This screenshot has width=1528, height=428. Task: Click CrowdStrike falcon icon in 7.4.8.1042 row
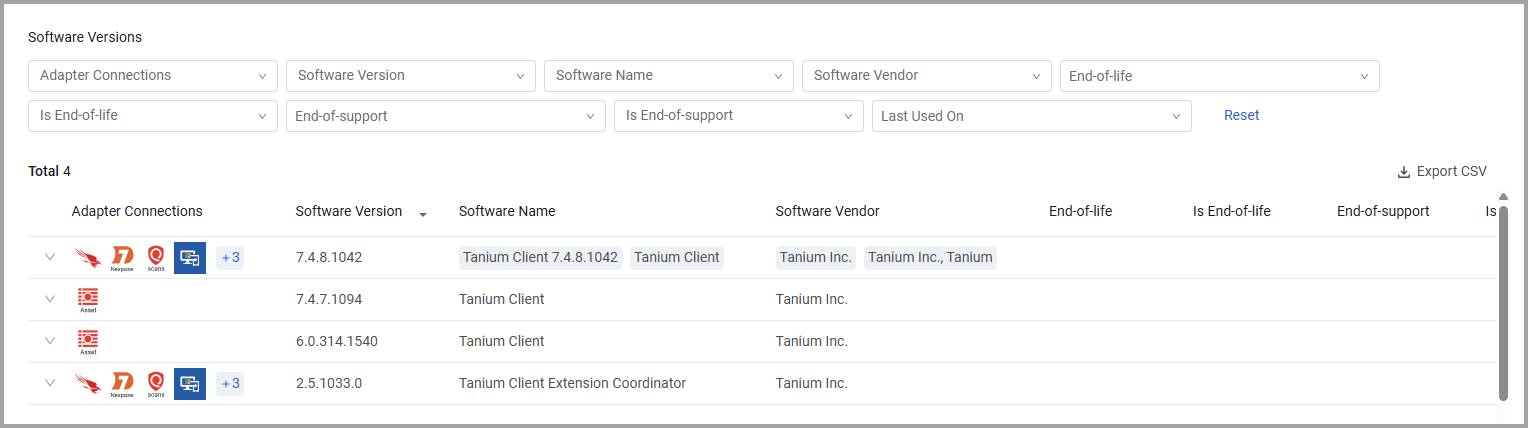(88, 257)
